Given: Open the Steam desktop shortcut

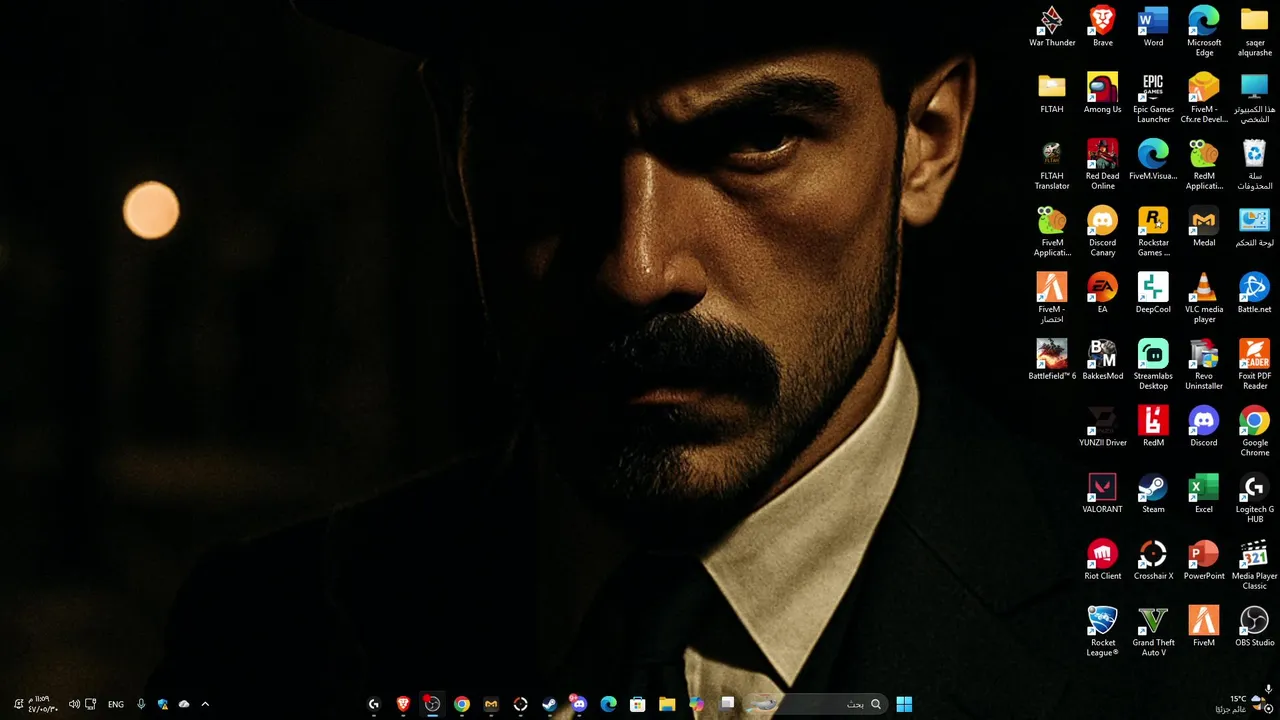Looking at the screenshot, I should (1153, 493).
